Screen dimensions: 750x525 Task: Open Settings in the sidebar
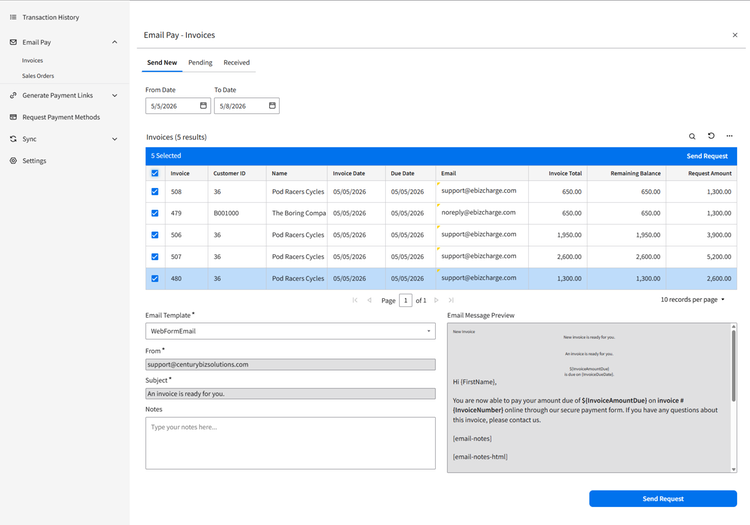34,161
